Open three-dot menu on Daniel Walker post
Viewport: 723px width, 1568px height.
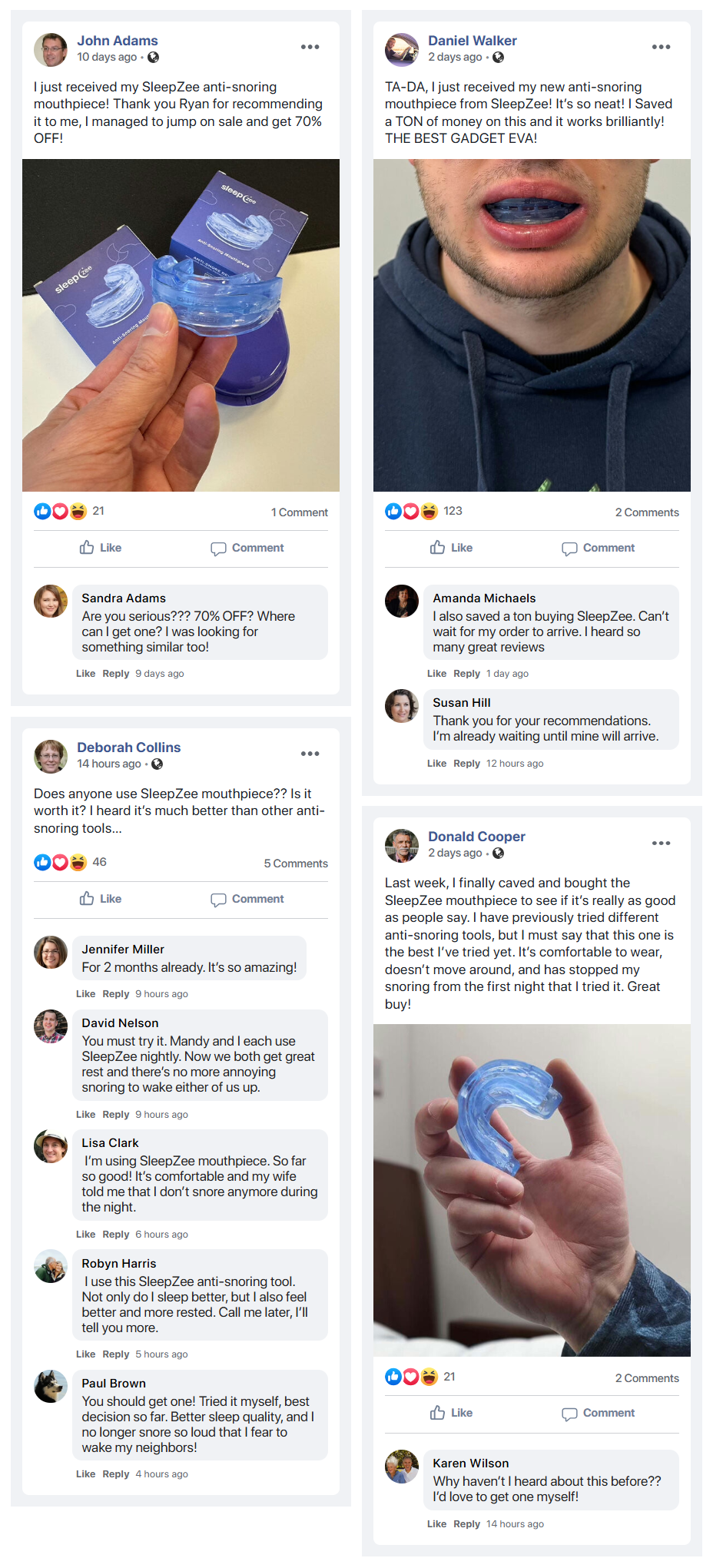[661, 47]
